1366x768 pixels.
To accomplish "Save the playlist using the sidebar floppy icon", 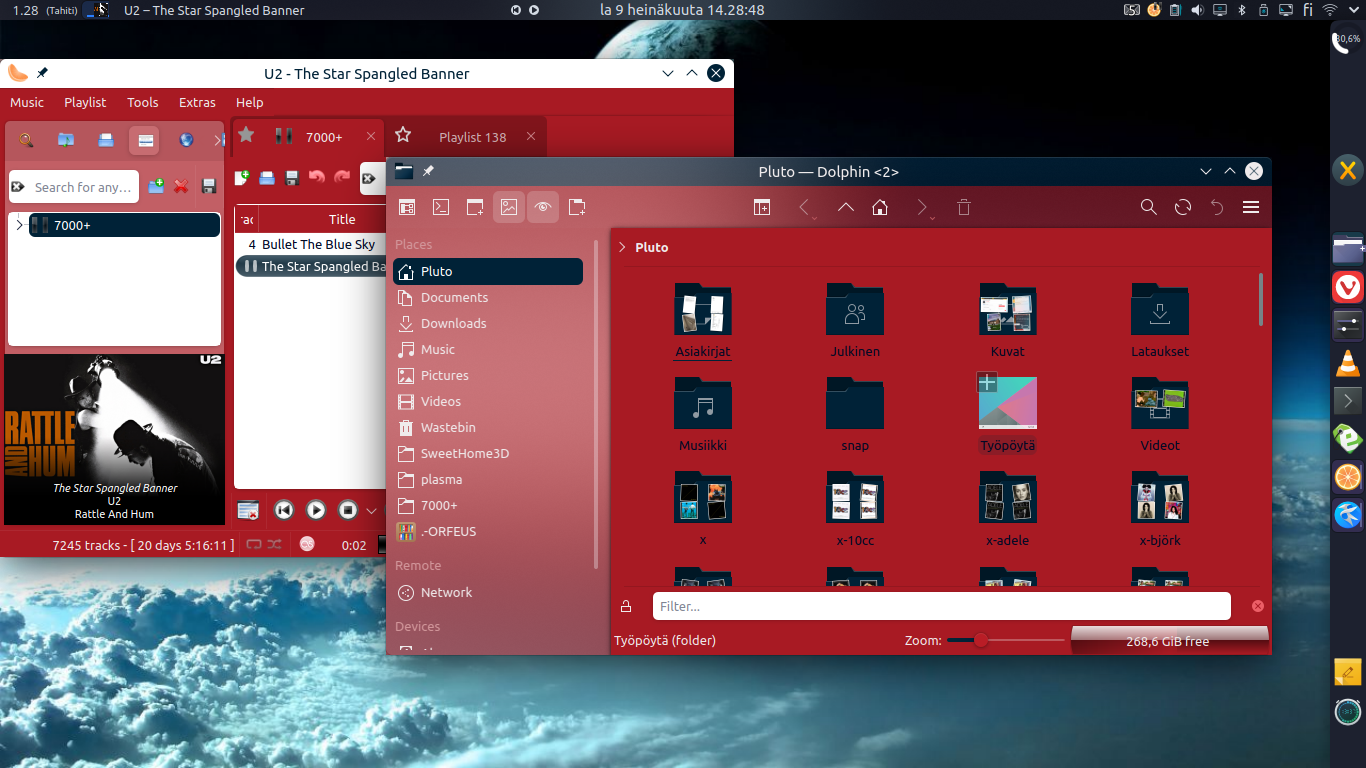I will tap(209, 186).
